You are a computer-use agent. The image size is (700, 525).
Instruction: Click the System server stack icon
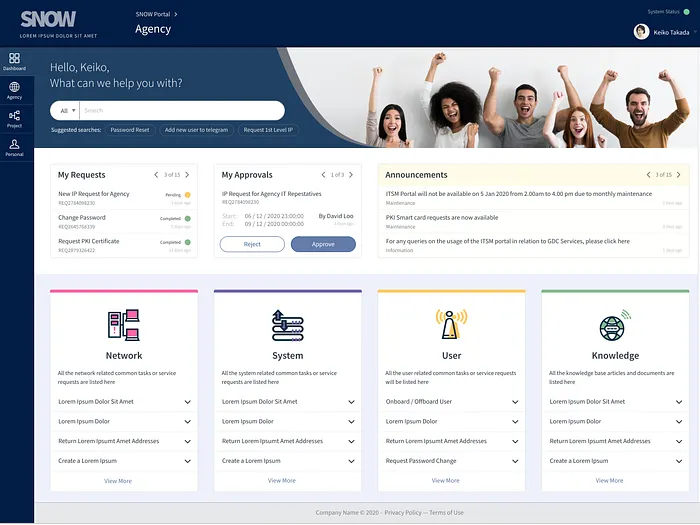pos(288,325)
